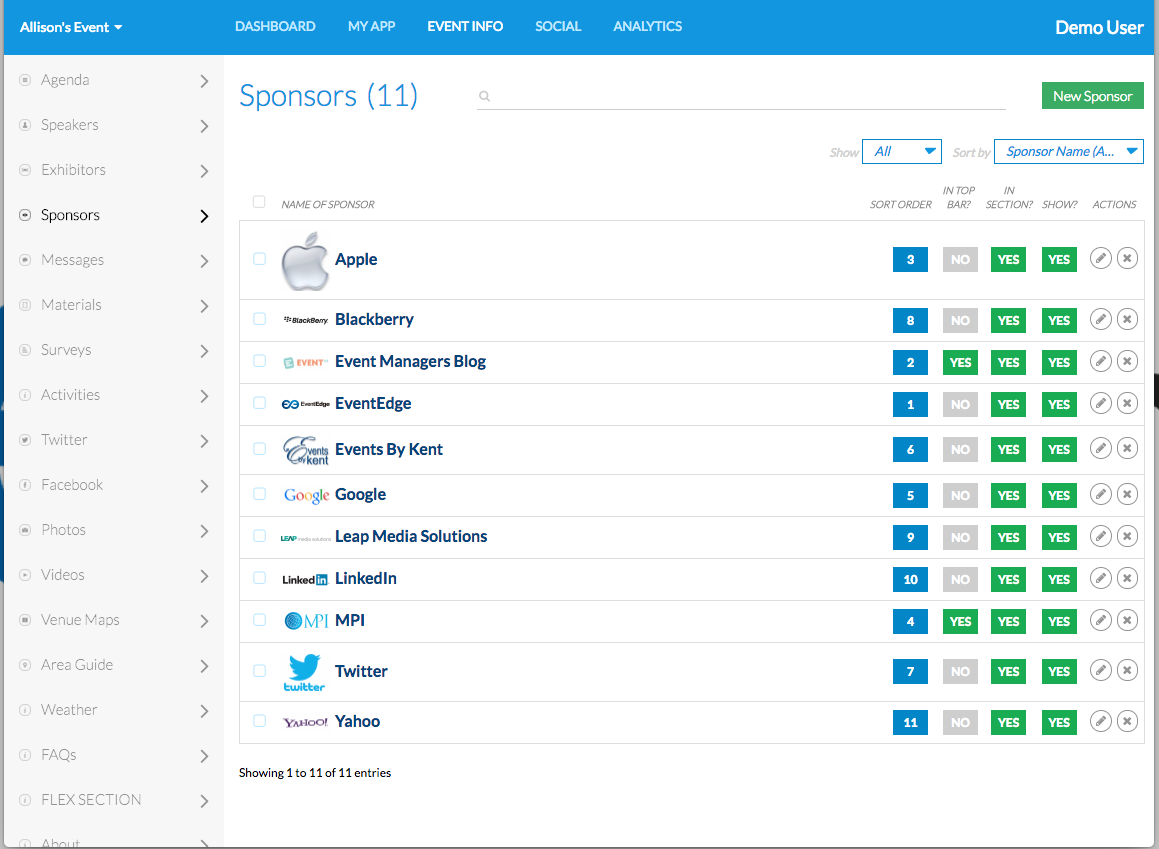Expand the Exhibitors sidebar chevron
The height and width of the screenshot is (849, 1159).
(205, 171)
